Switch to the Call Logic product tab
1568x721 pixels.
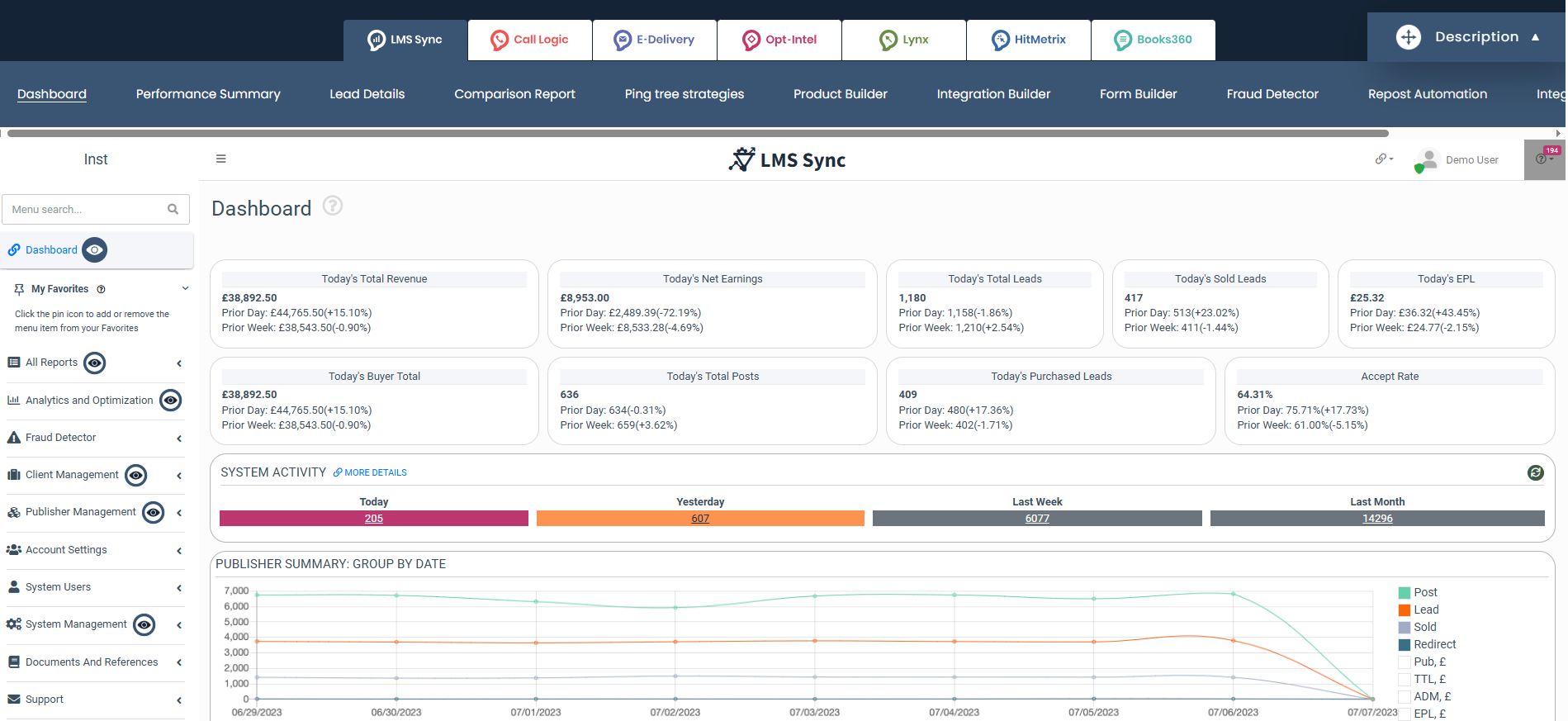tap(530, 40)
